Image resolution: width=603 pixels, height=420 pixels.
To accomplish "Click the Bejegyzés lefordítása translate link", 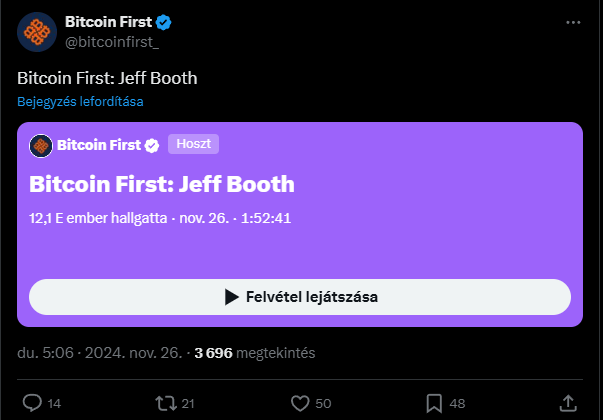I will coord(80,102).
